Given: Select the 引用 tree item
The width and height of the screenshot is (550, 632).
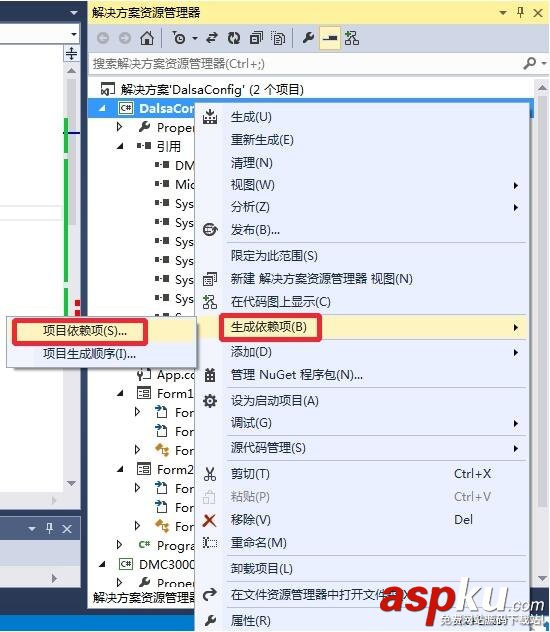Looking at the screenshot, I should click(169, 146).
